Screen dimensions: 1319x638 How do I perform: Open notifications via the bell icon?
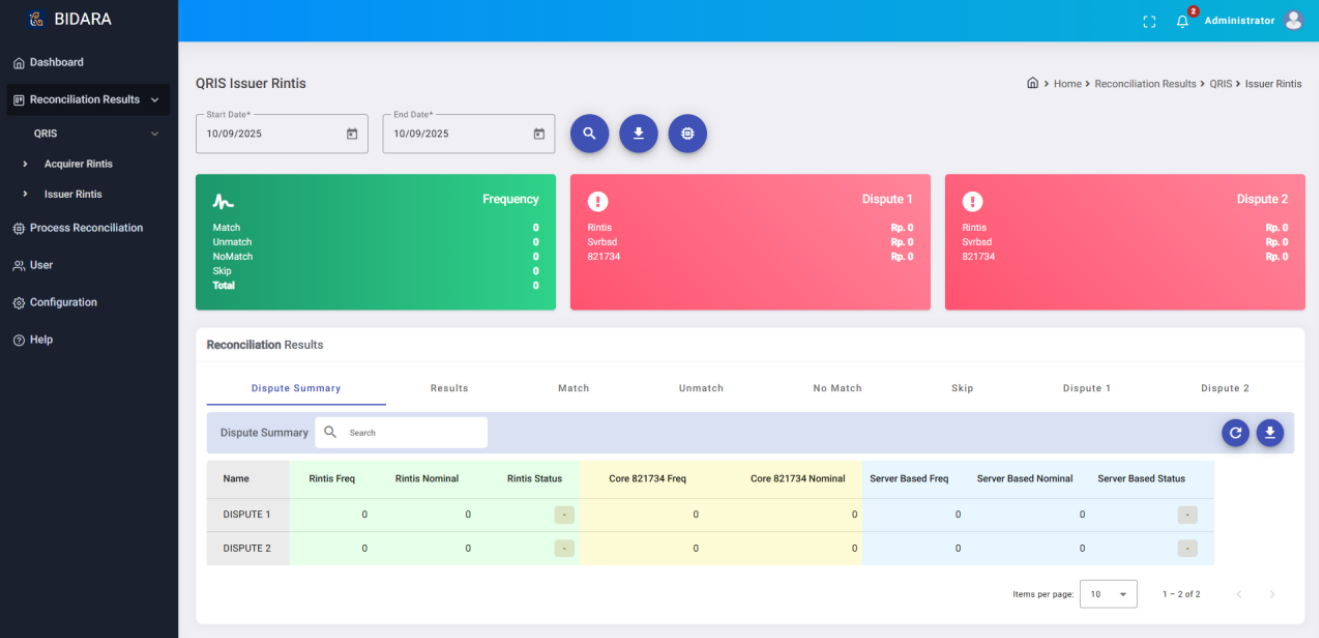[x=1182, y=19]
